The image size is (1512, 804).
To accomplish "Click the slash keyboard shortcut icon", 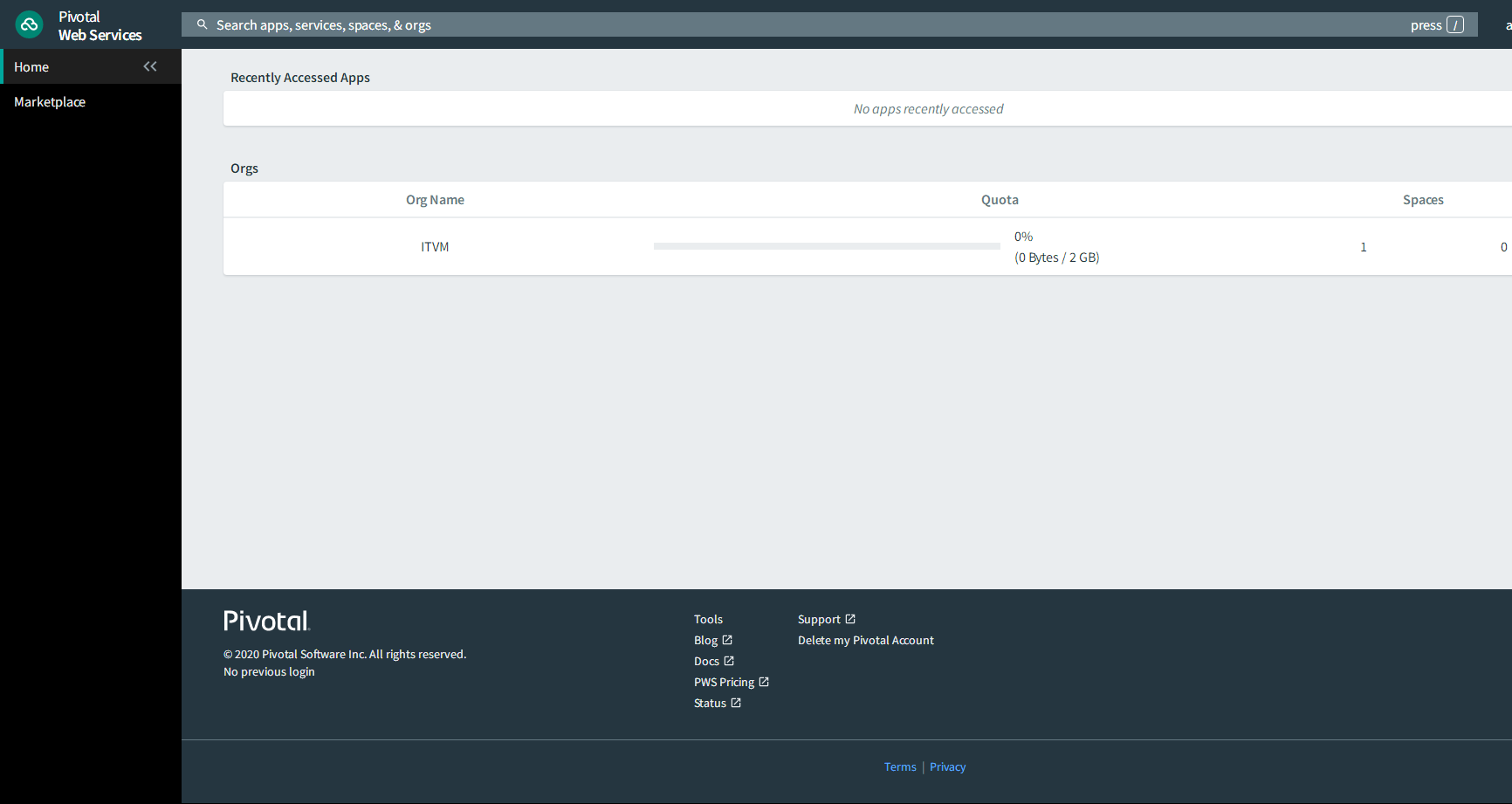I will 1455,24.
